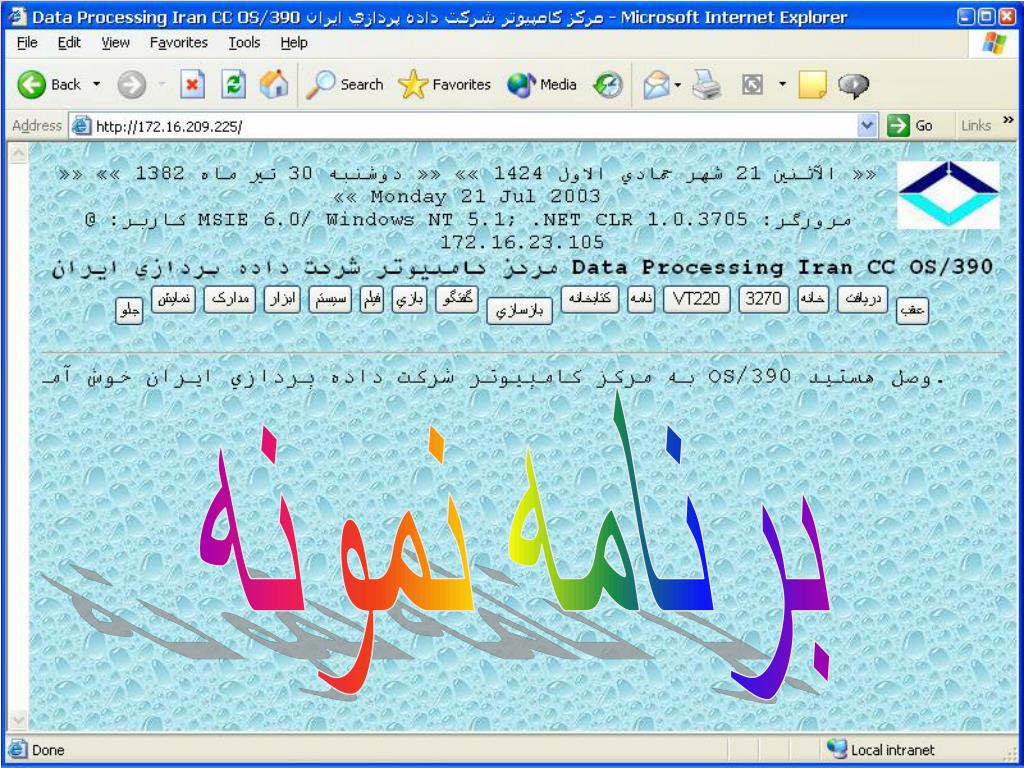1024x768 pixels.
Task: Click the green Back arrow icon
Action: click(x=31, y=85)
